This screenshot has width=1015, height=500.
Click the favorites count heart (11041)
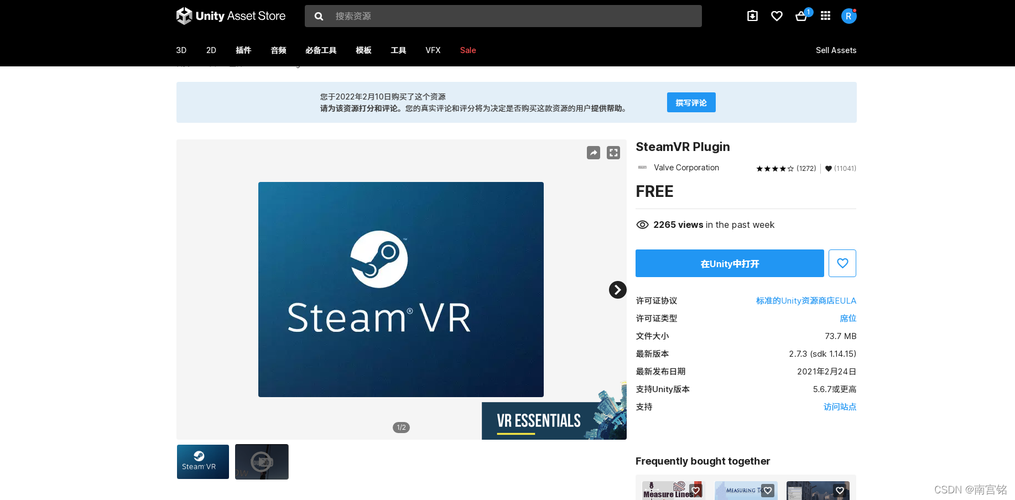(840, 168)
